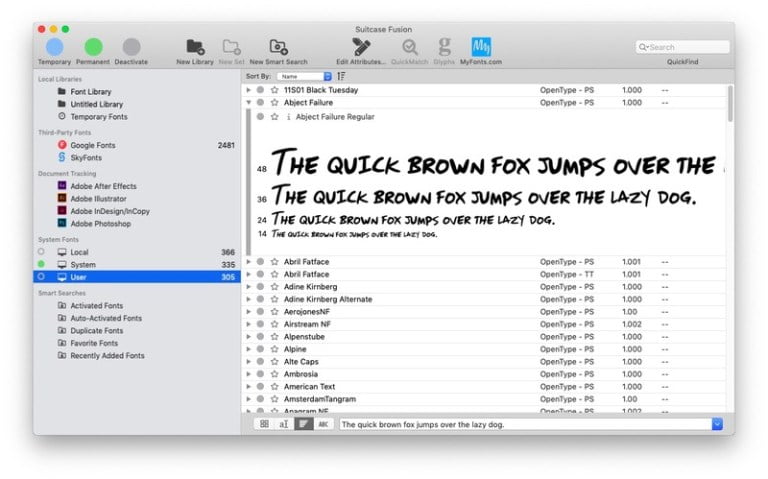The image size is (768, 479).
Task: Select Adobe Photoshop document tracking icon
Action: (62, 223)
